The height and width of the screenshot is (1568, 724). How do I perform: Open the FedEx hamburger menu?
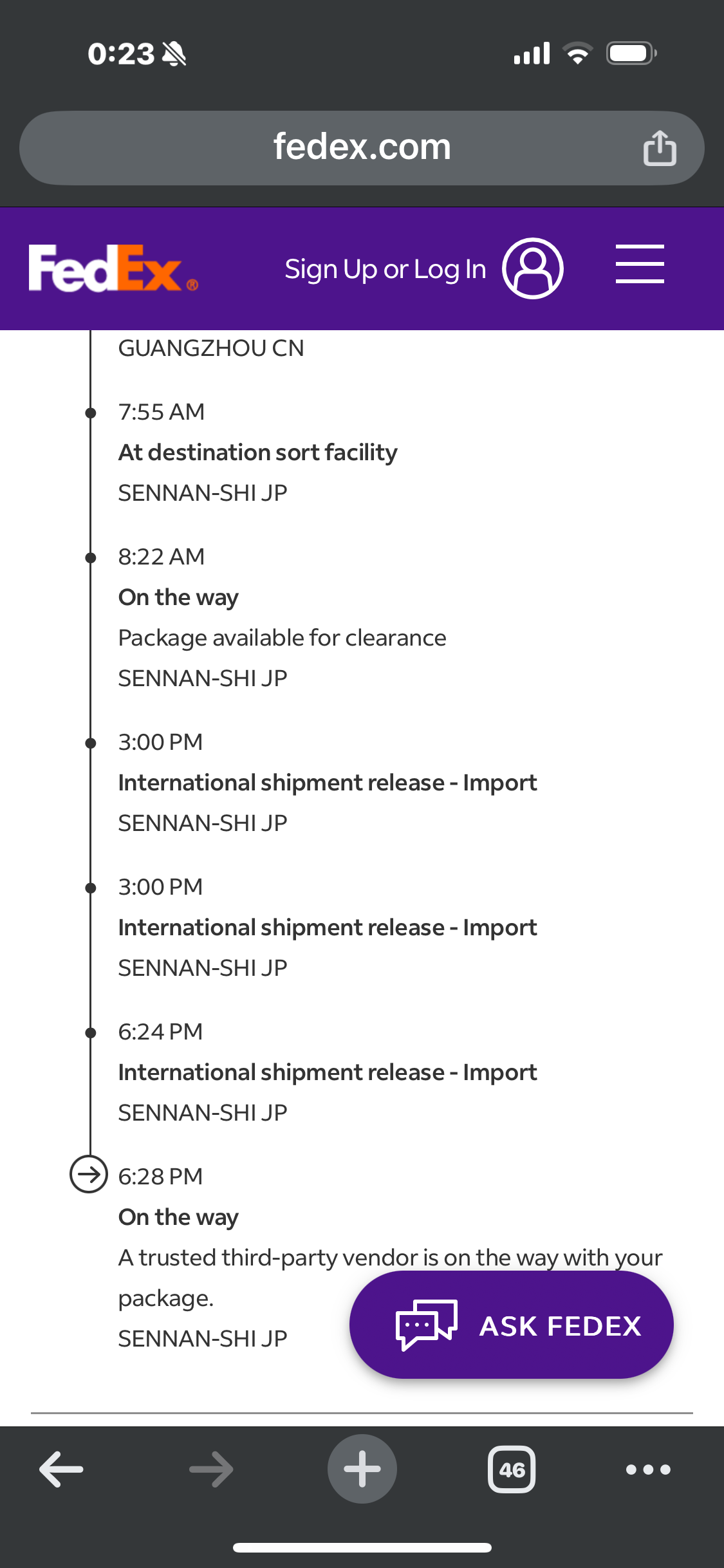(x=640, y=264)
